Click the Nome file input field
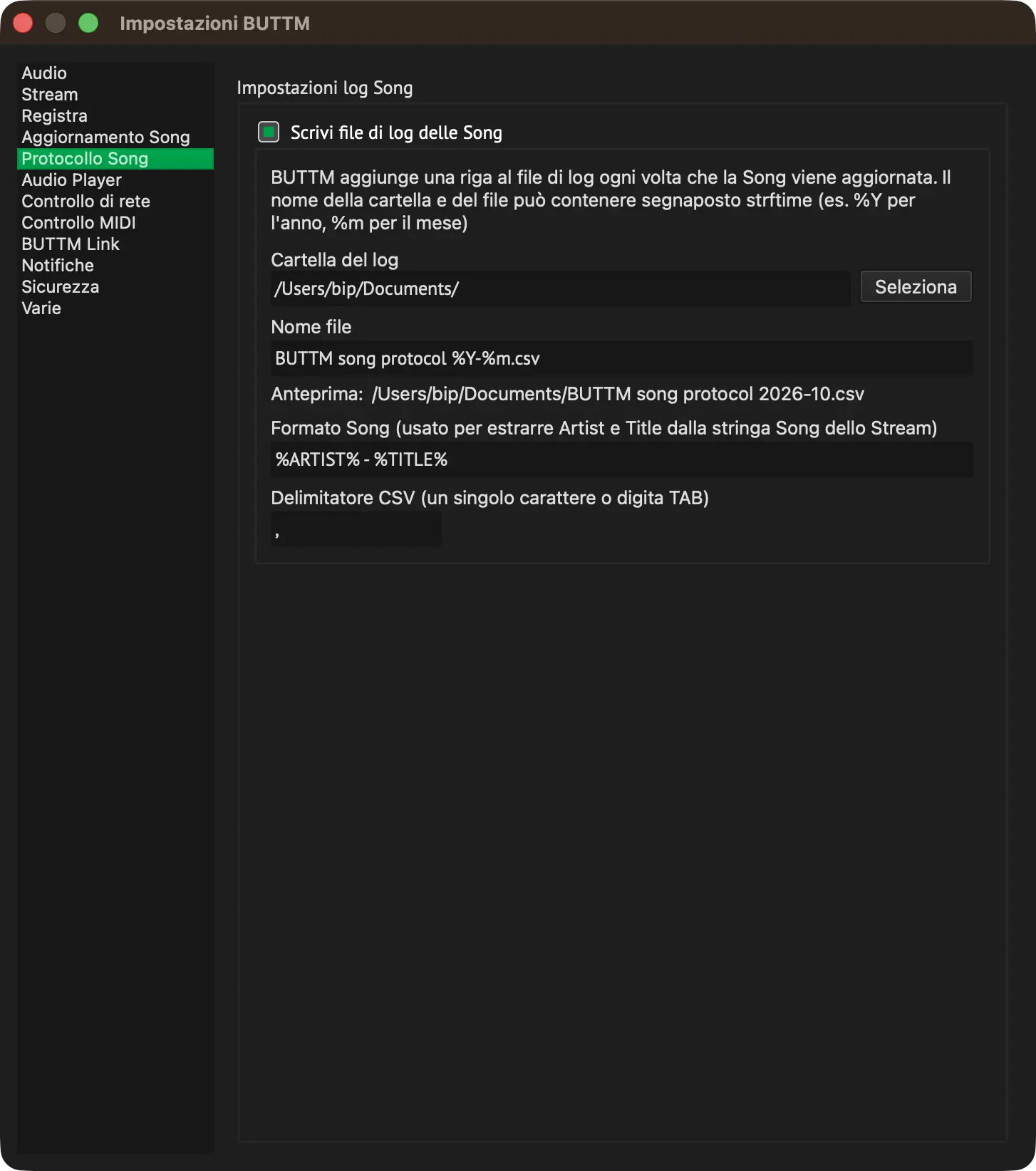 (x=621, y=358)
